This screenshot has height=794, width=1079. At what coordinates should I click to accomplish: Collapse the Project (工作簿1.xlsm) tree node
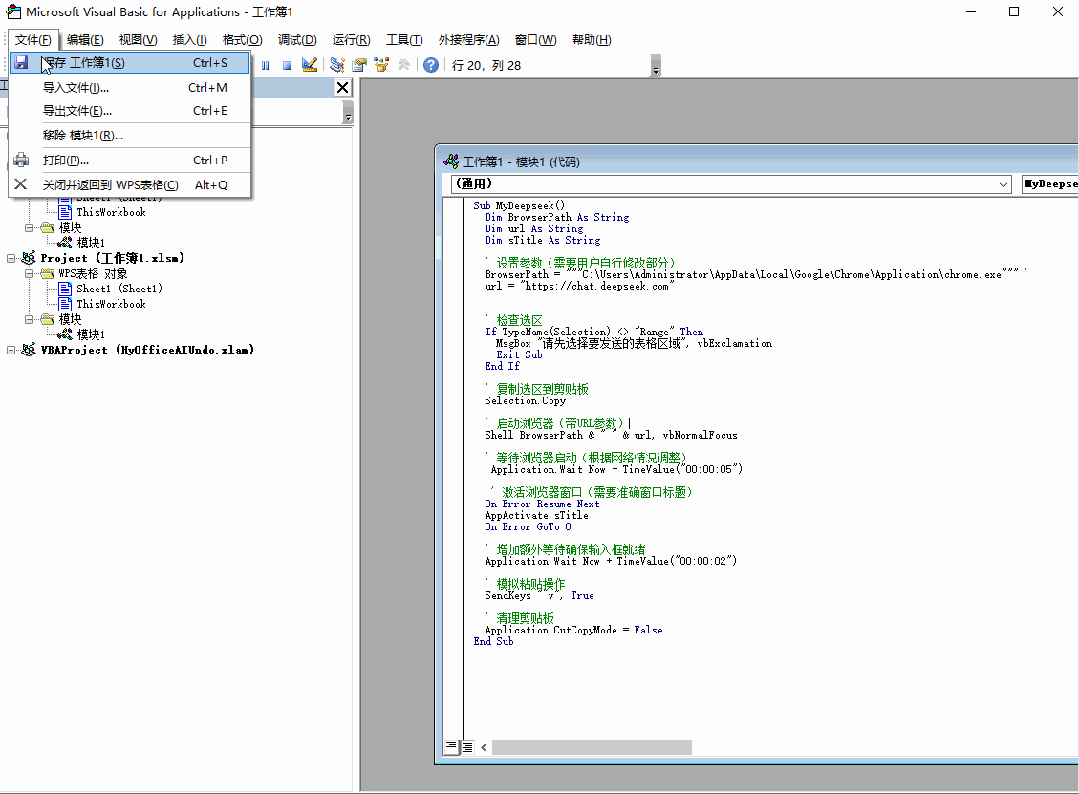click(x=11, y=258)
